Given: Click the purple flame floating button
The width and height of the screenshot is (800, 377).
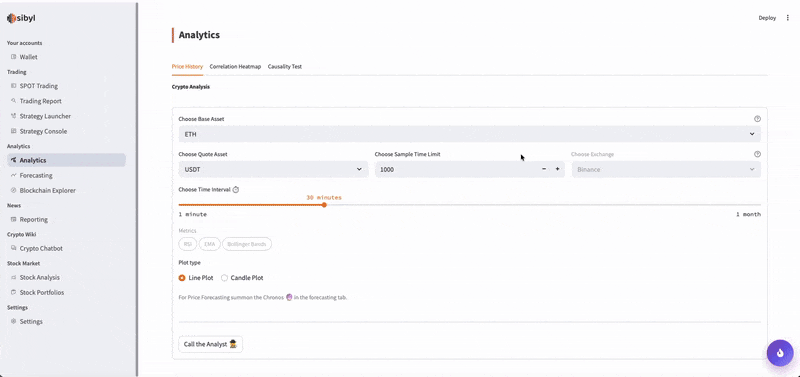Looking at the screenshot, I should 780,353.
